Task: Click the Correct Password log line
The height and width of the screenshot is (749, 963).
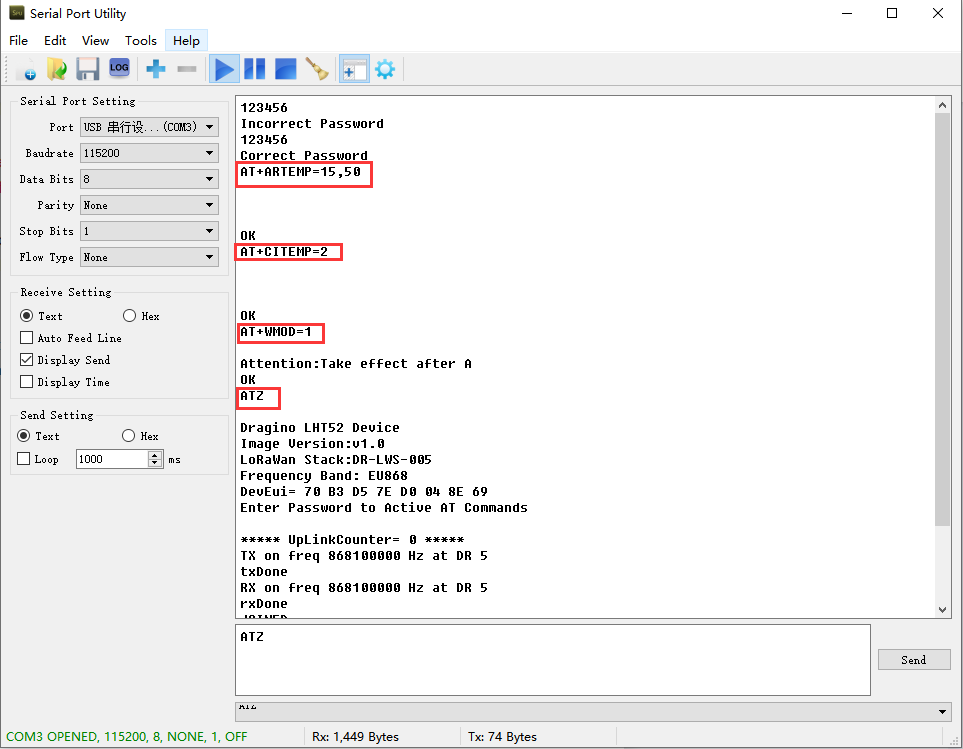Action: (304, 156)
